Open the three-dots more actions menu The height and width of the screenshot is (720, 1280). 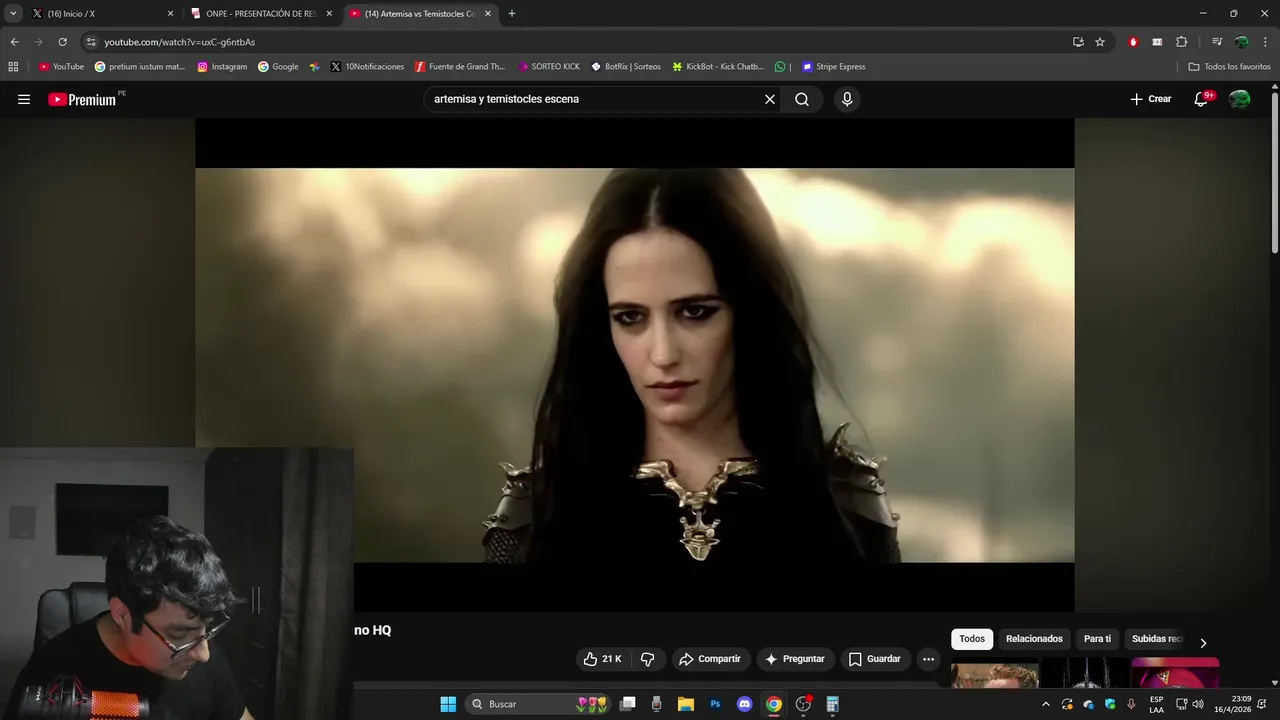(x=928, y=659)
